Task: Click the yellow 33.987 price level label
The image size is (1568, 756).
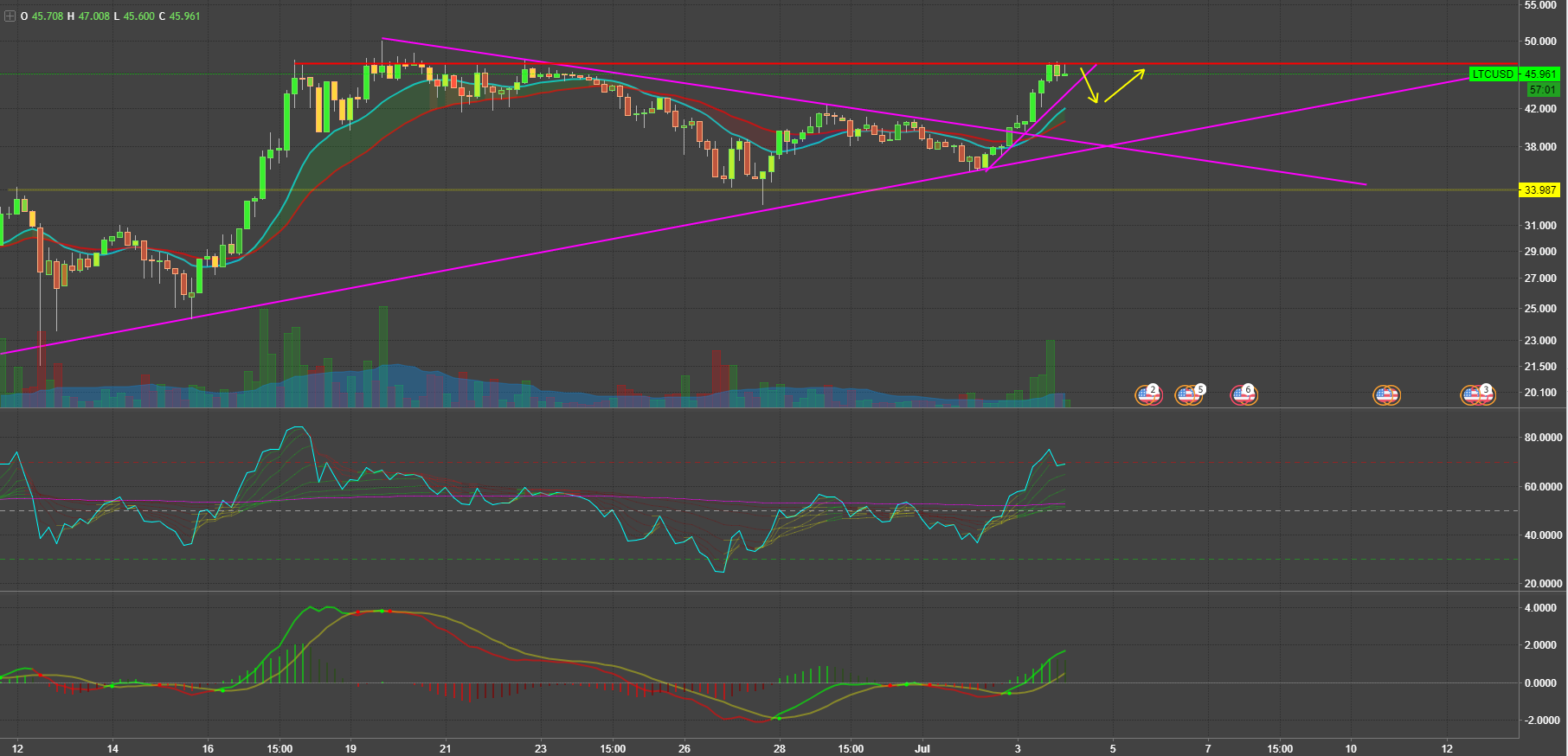Action: click(x=1539, y=190)
